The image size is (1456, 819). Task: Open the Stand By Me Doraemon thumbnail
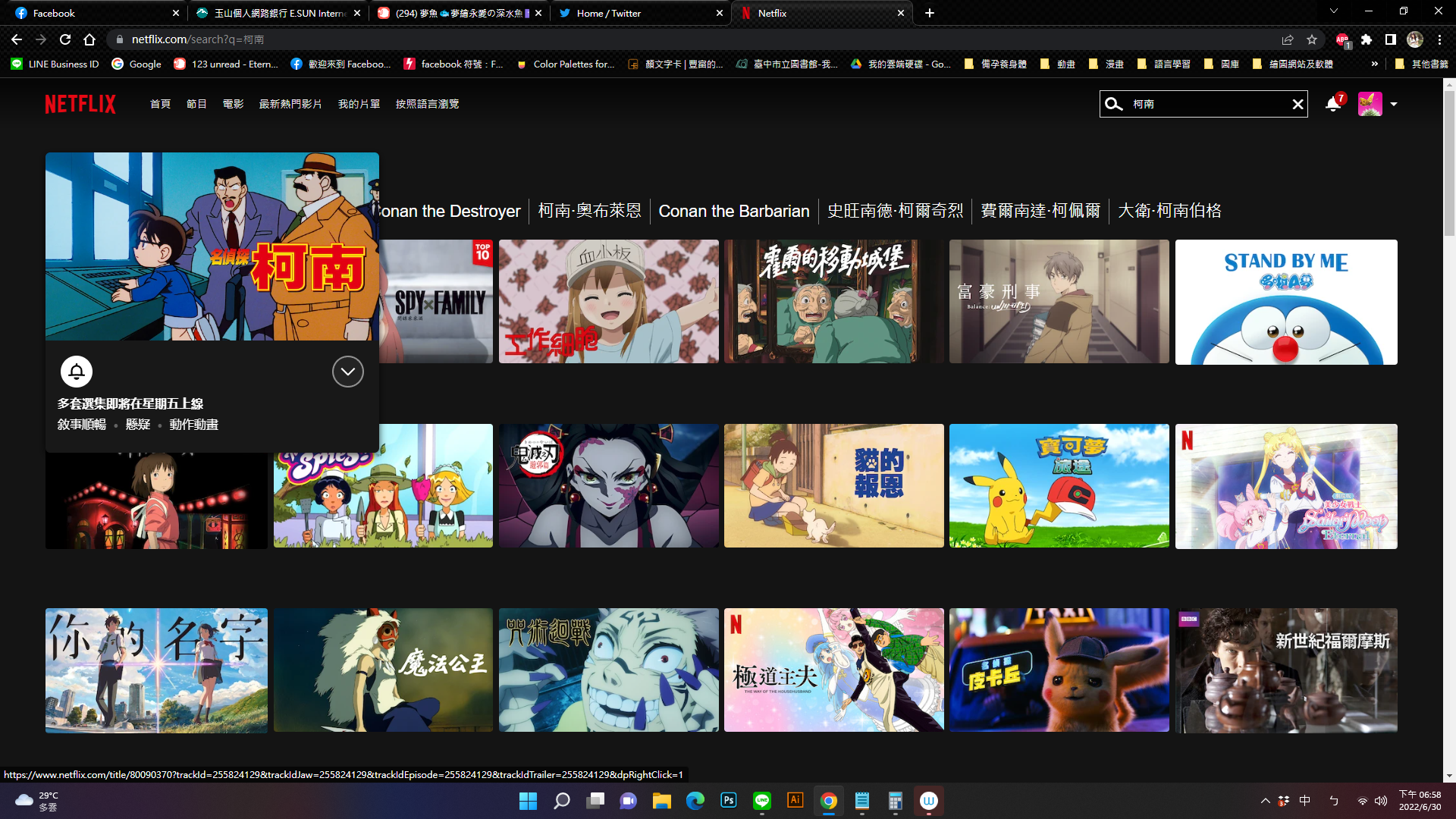click(1286, 302)
